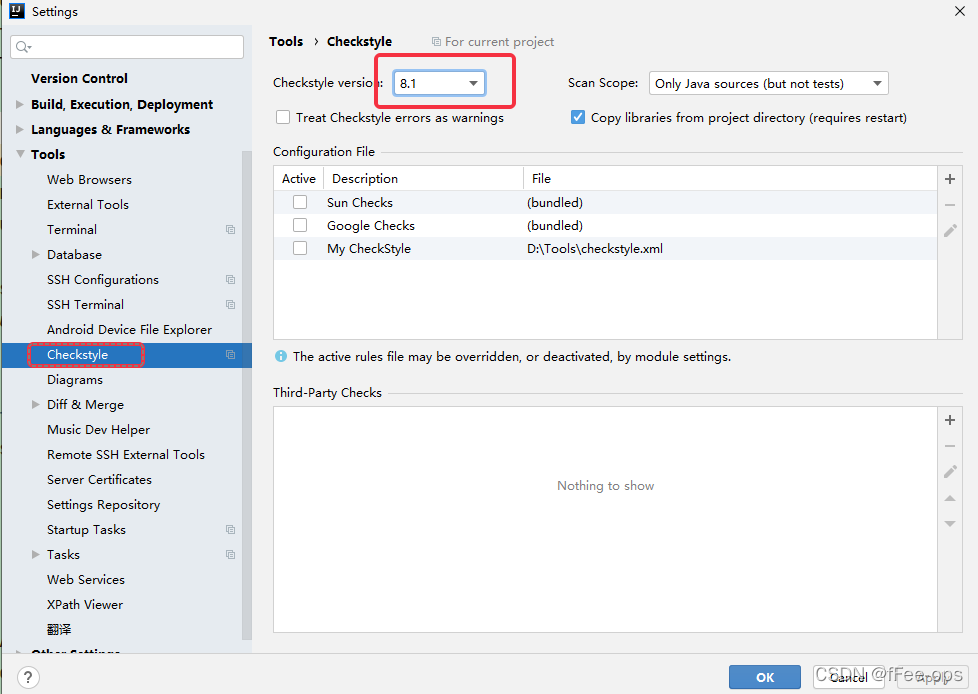The image size is (978, 694).
Task: Select Checkstyle in the Tools list
Action: tap(77, 354)
